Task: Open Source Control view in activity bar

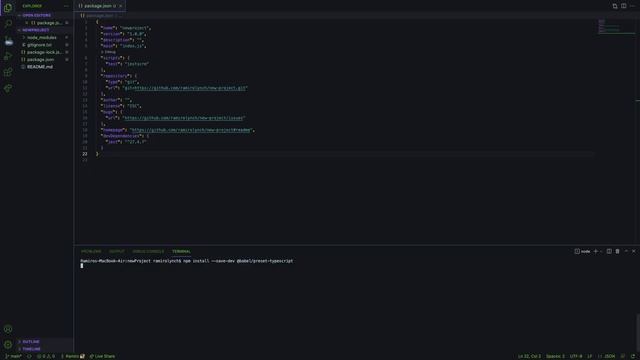Action: pos(8,40)
